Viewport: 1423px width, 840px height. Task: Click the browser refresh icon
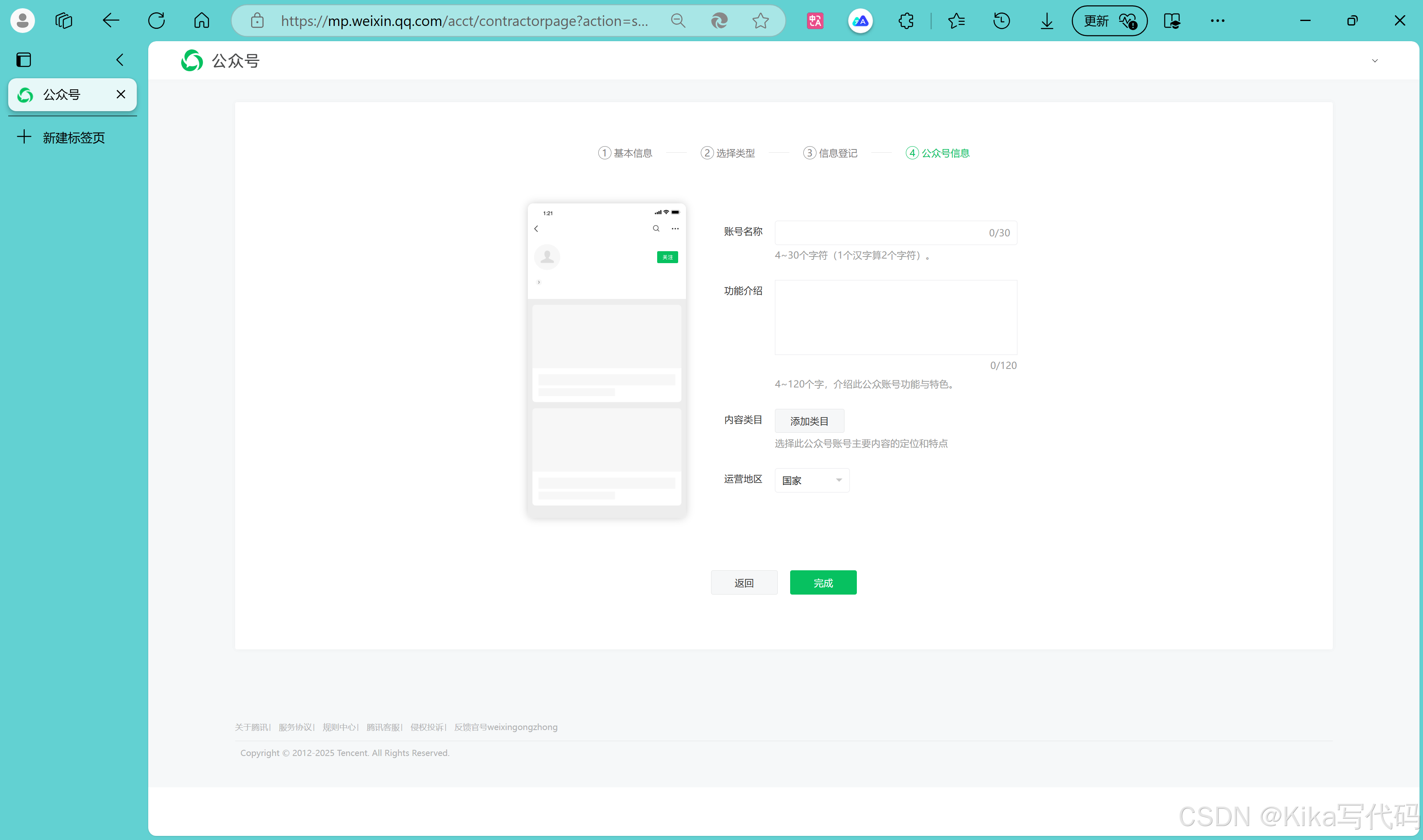(156, 21)
